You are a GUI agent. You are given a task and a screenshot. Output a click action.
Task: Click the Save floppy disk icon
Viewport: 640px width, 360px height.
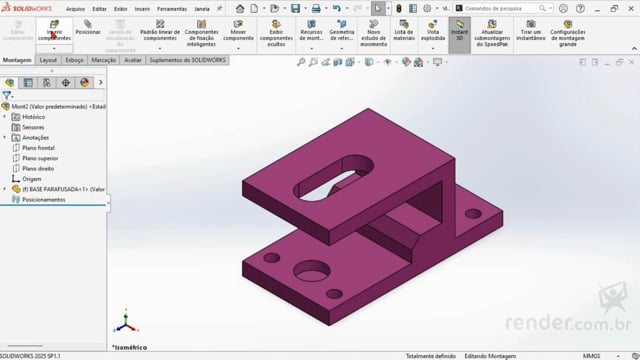pyautogui.click(x=296, y=8)
